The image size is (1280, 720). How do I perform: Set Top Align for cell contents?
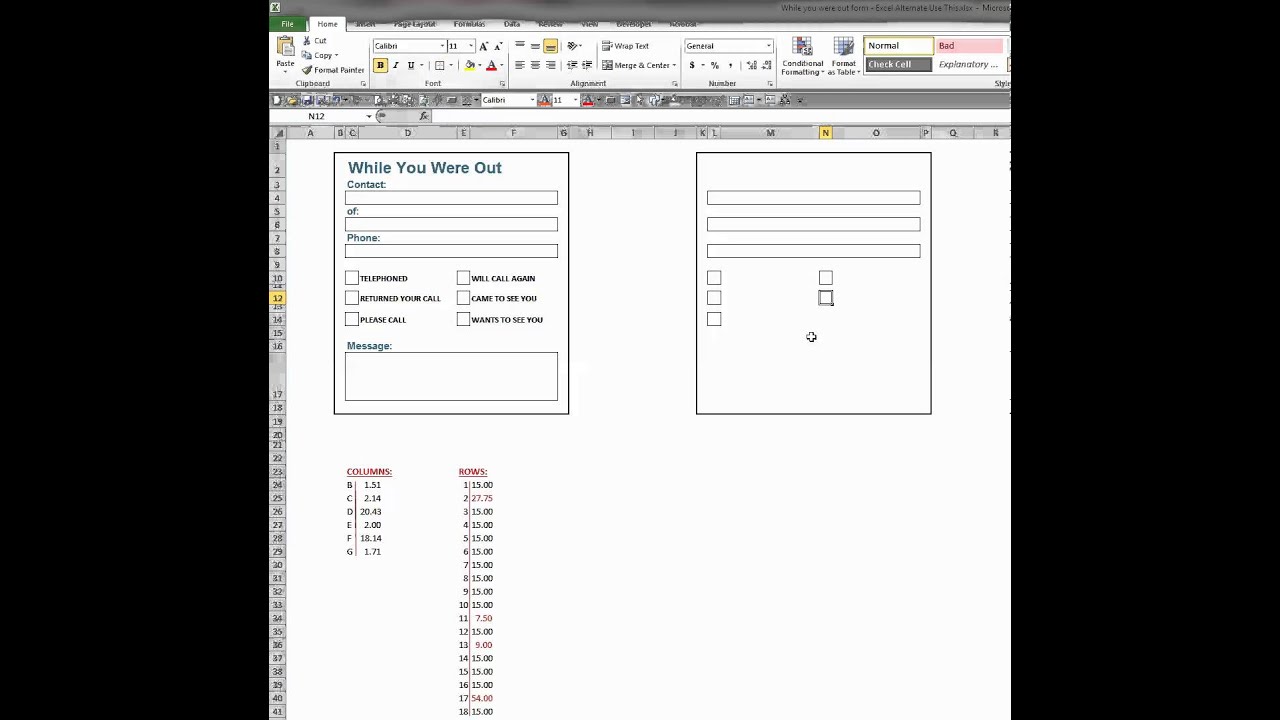(x=520, y=46)
